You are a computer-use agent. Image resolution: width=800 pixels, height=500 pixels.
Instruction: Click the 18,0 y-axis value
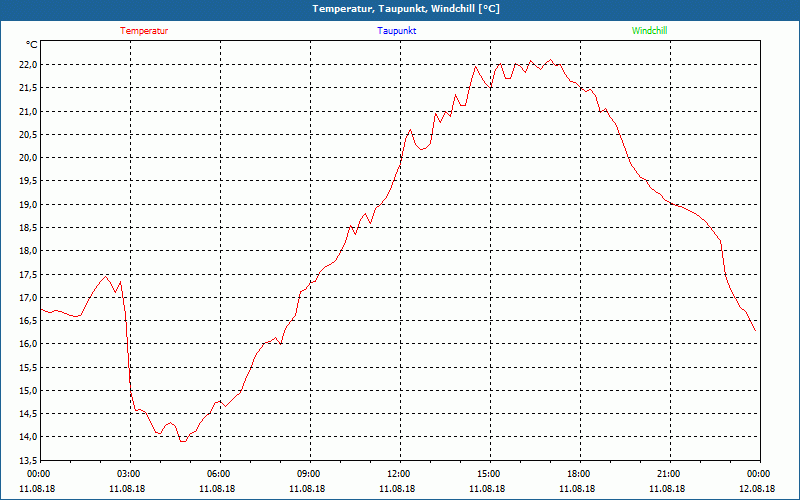tap(29, 251)
